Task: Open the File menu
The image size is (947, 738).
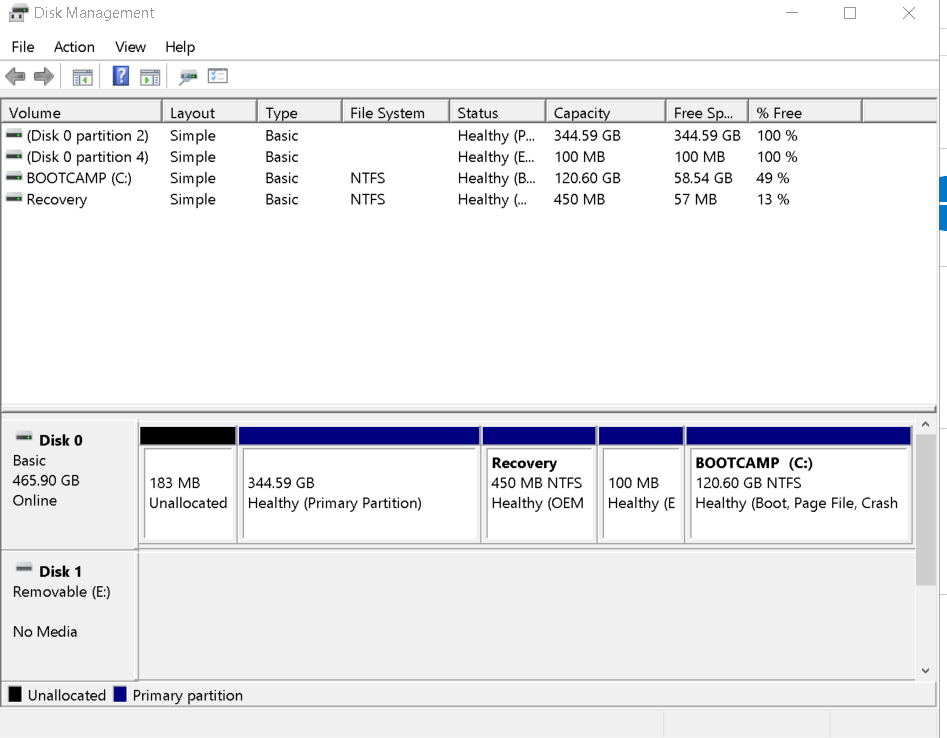Action: (23, 47)
